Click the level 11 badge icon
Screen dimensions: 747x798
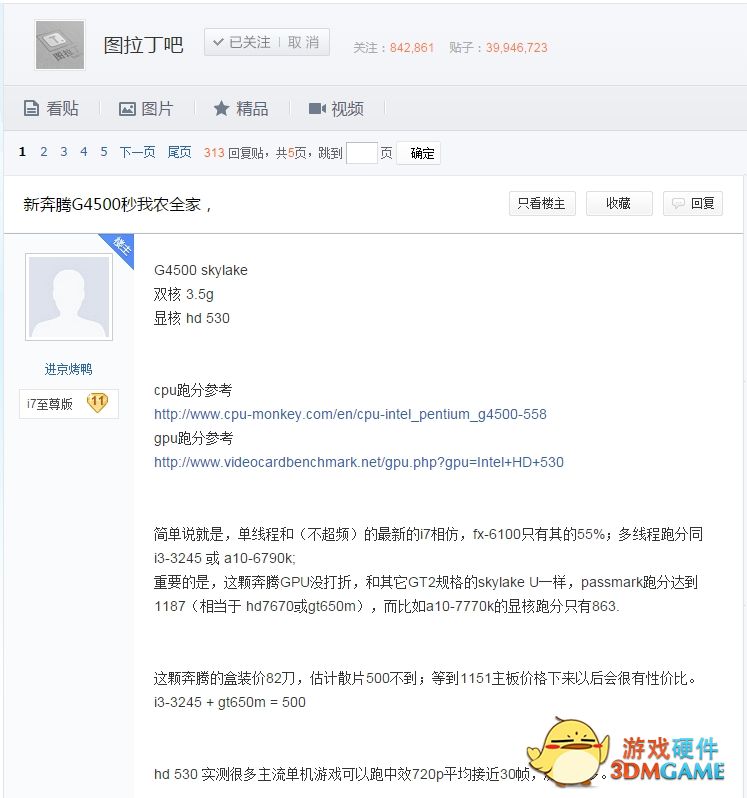(x=97, y=403)
